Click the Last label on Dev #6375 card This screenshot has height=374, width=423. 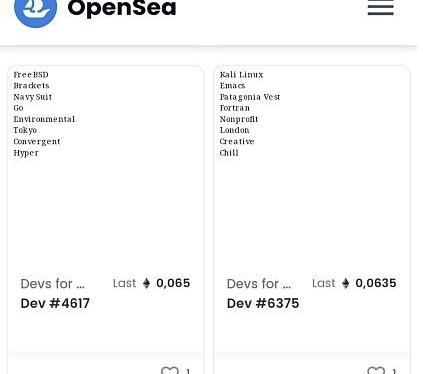click(324, 283)
